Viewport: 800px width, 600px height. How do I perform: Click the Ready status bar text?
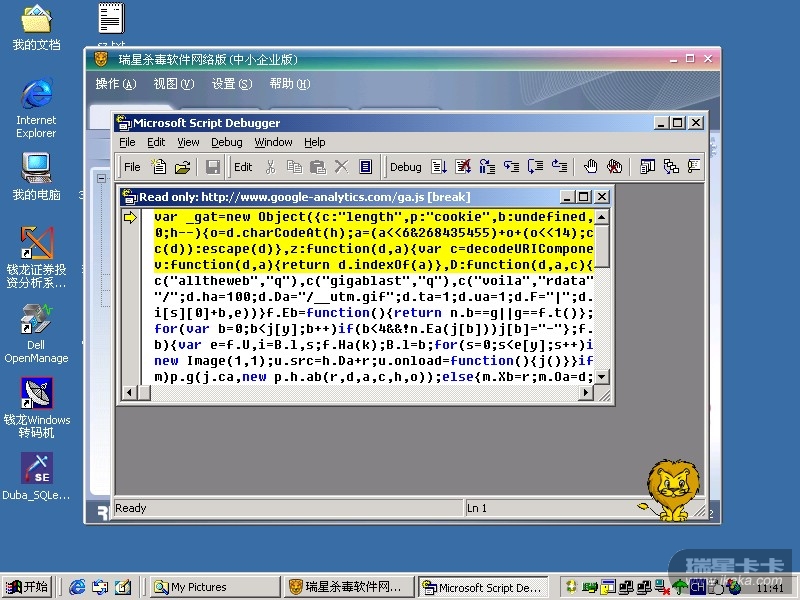(x=131, y=508)
